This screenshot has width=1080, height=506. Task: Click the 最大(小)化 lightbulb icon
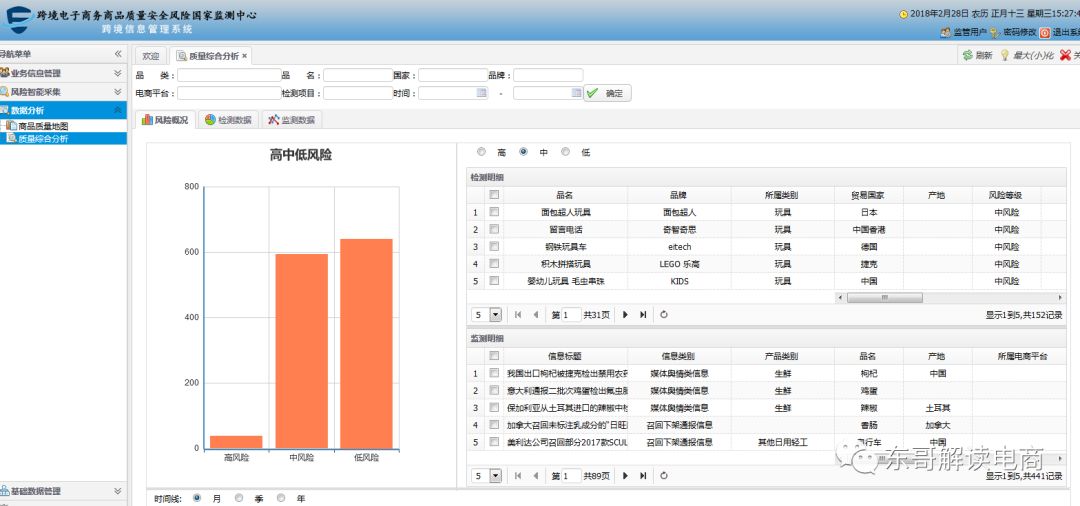[x=1004, y=55]
